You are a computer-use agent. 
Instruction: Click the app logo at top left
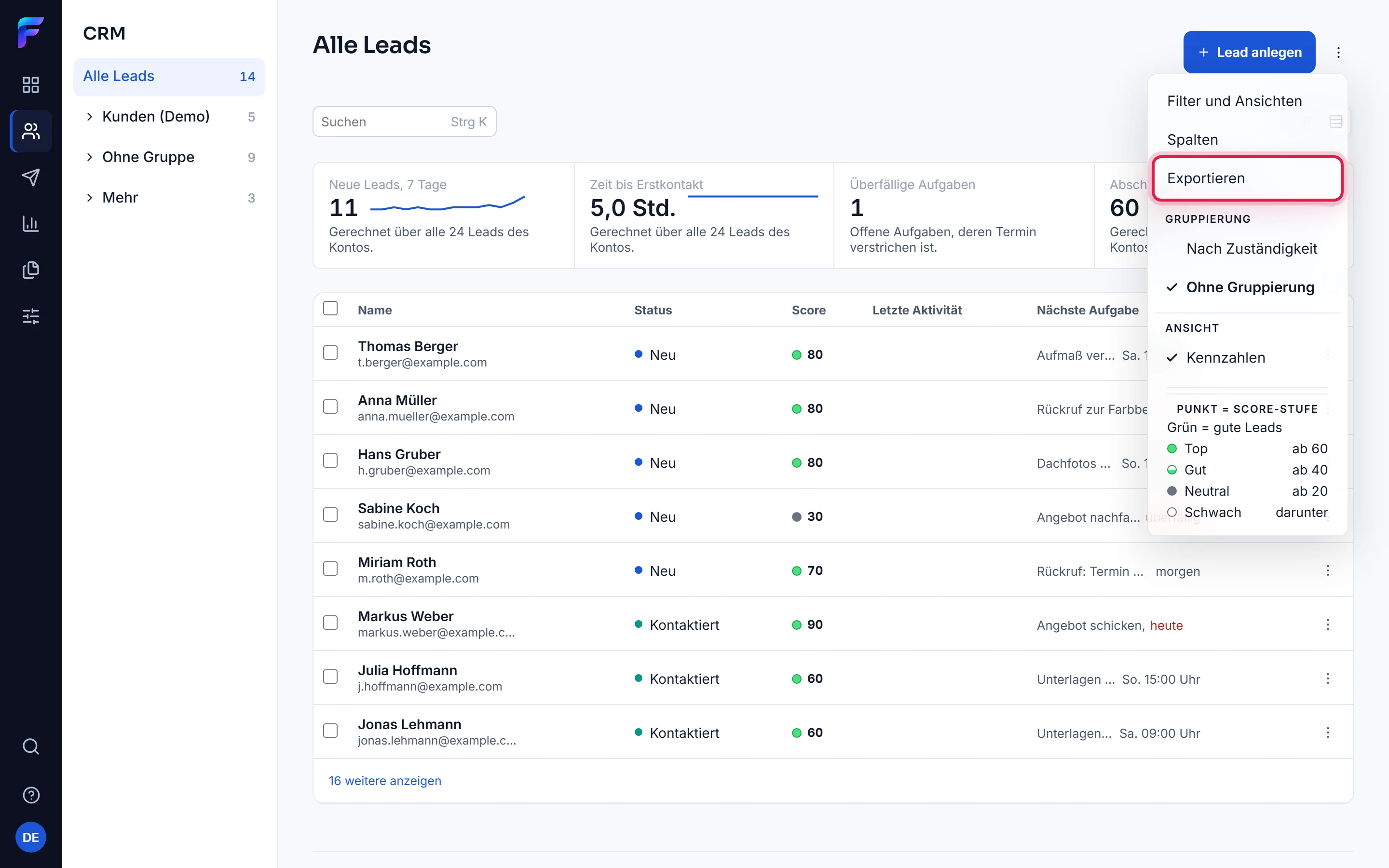tap(30, 33)
